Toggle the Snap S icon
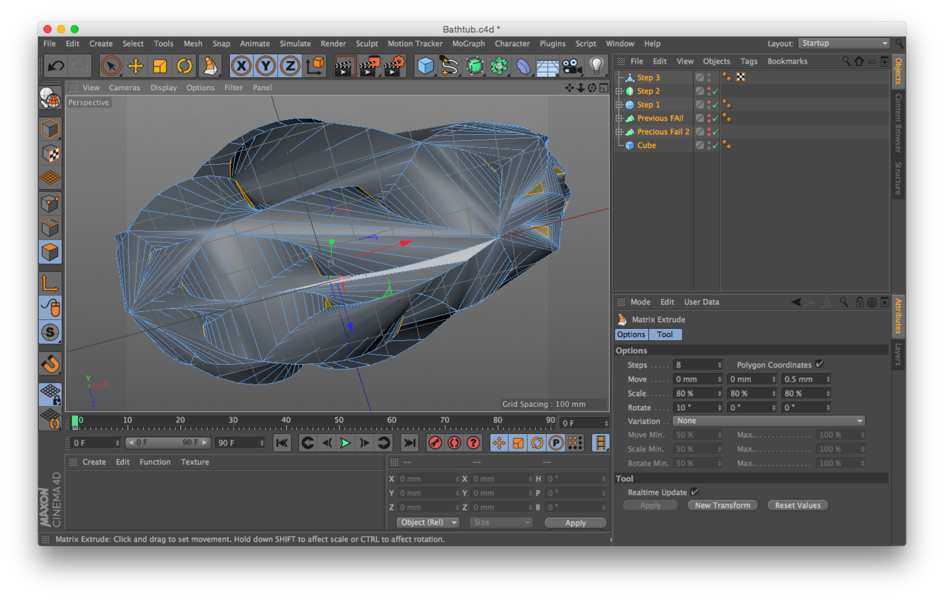Viewport: 944px width, 600px height. click(x=51, y=332)
